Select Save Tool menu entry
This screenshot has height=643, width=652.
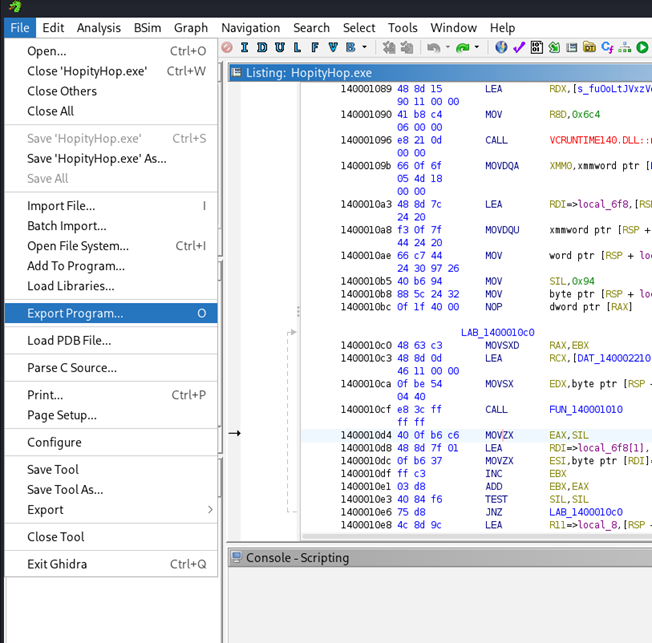click(111, 470)
